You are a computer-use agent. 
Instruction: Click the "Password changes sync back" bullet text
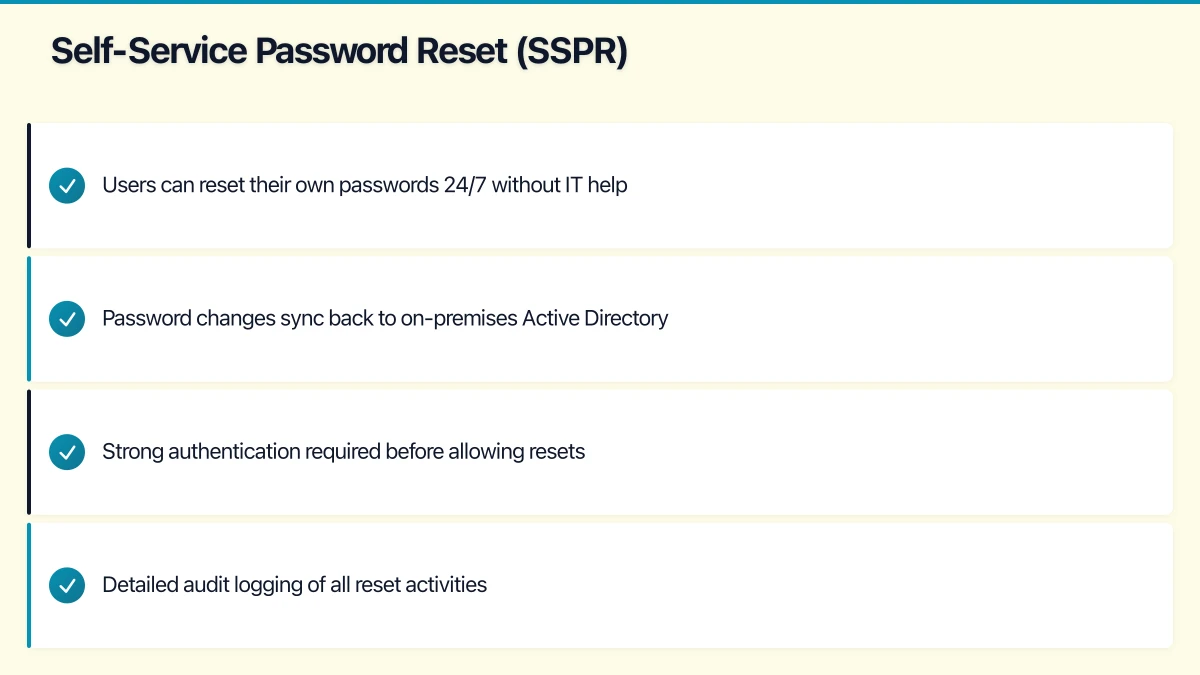click(x=385, y=319)
